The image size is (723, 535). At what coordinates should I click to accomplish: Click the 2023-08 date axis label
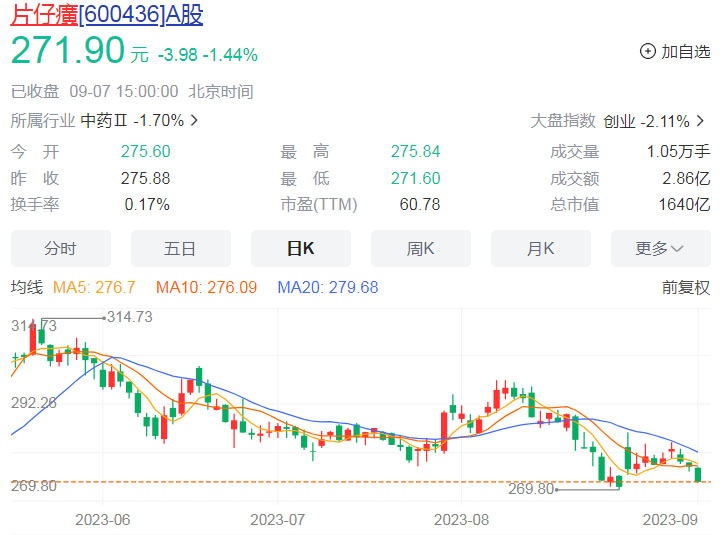tap(461, 520)
